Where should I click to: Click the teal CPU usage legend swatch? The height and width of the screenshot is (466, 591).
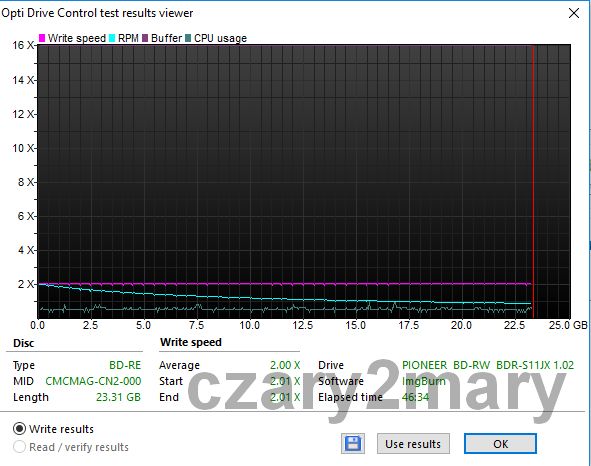point(188,38)
